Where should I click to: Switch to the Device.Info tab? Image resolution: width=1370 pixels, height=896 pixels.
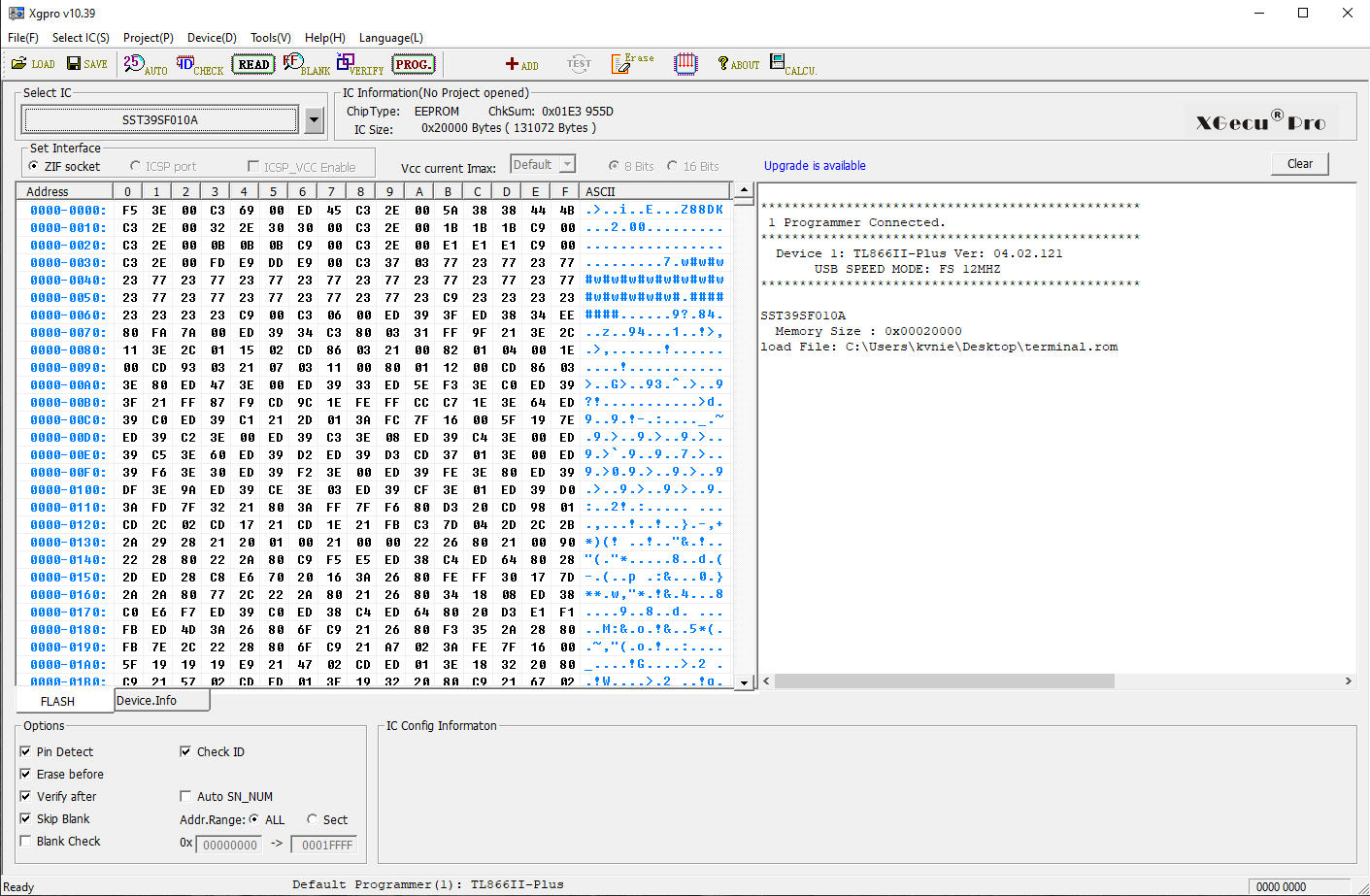[147, 700]
